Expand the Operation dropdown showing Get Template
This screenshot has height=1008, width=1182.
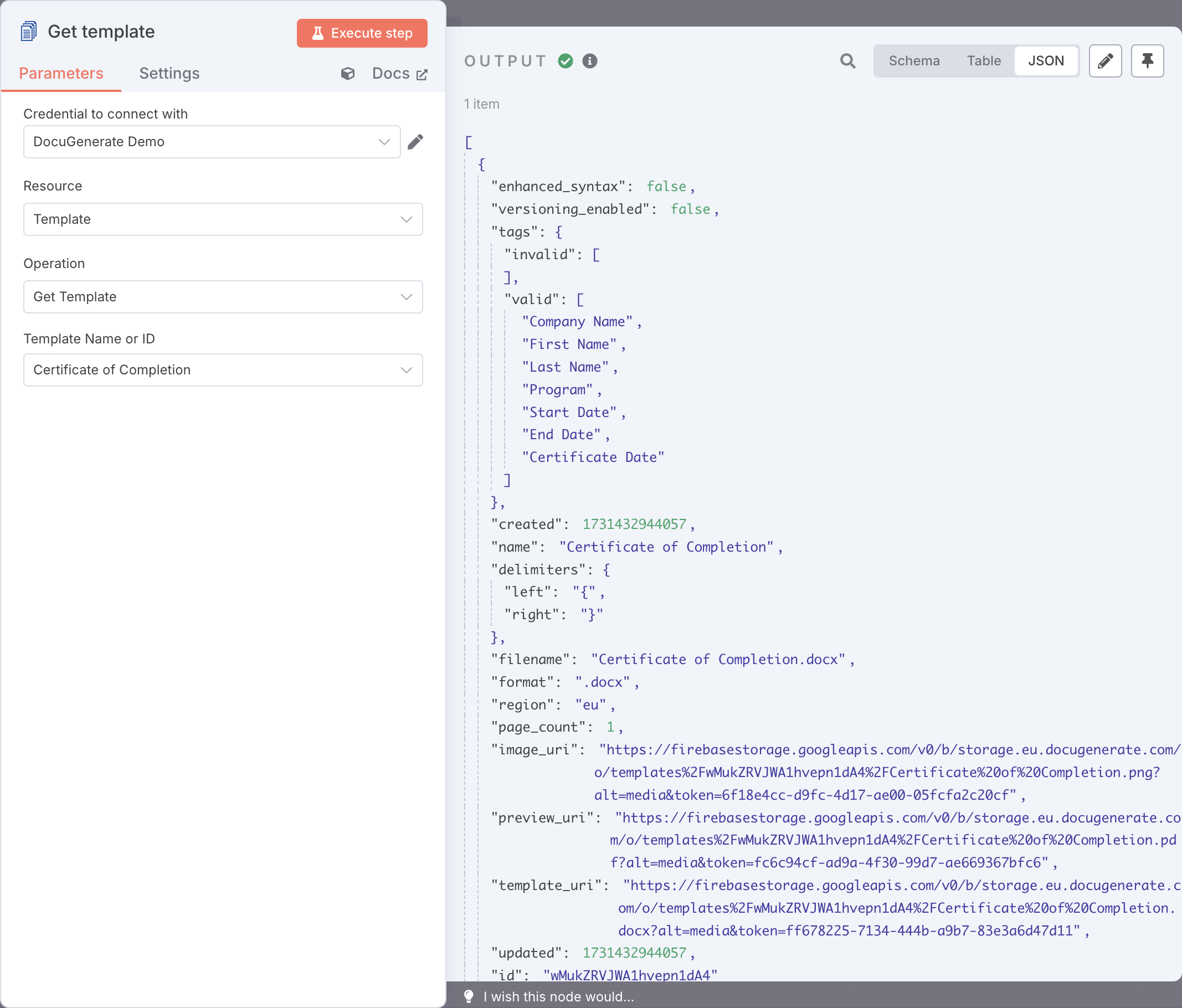(x=223, y=297)
